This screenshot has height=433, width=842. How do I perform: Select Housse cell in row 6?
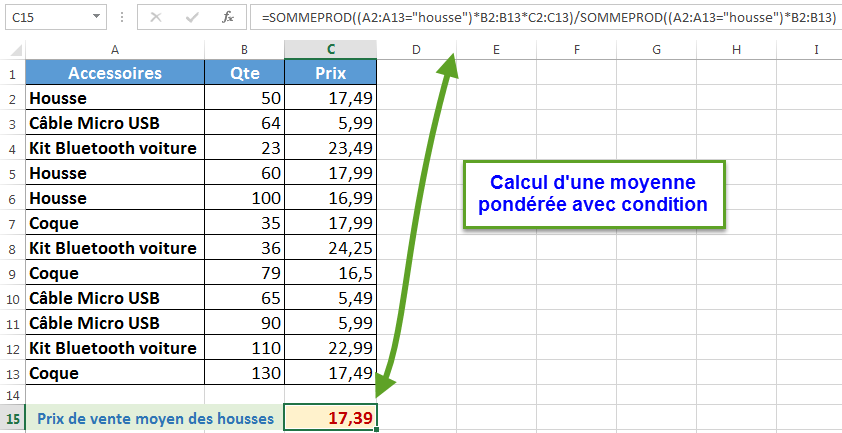tap(115, 198)
